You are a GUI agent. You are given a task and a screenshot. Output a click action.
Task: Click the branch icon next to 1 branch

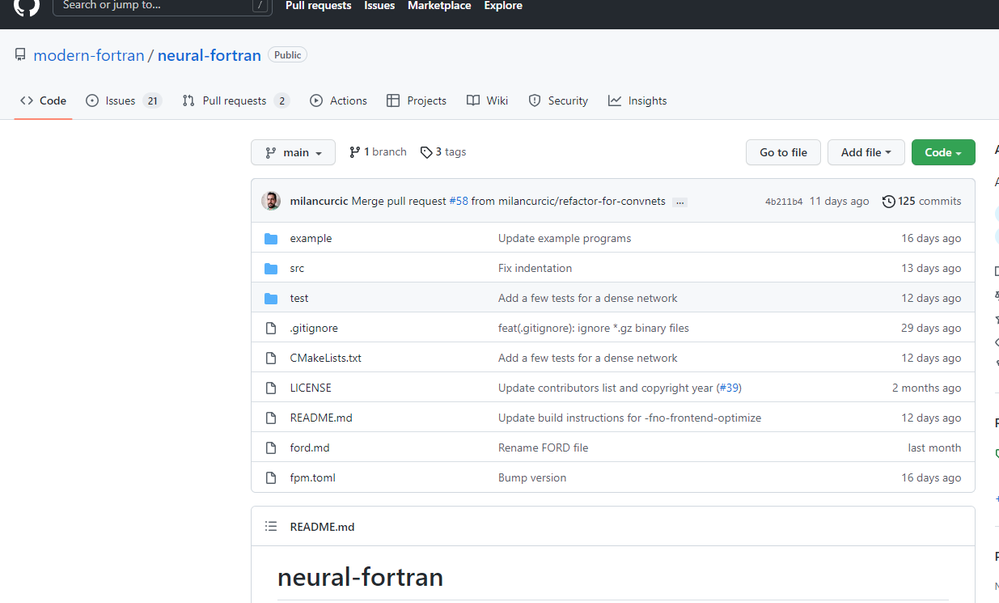(x=355, y=152)
